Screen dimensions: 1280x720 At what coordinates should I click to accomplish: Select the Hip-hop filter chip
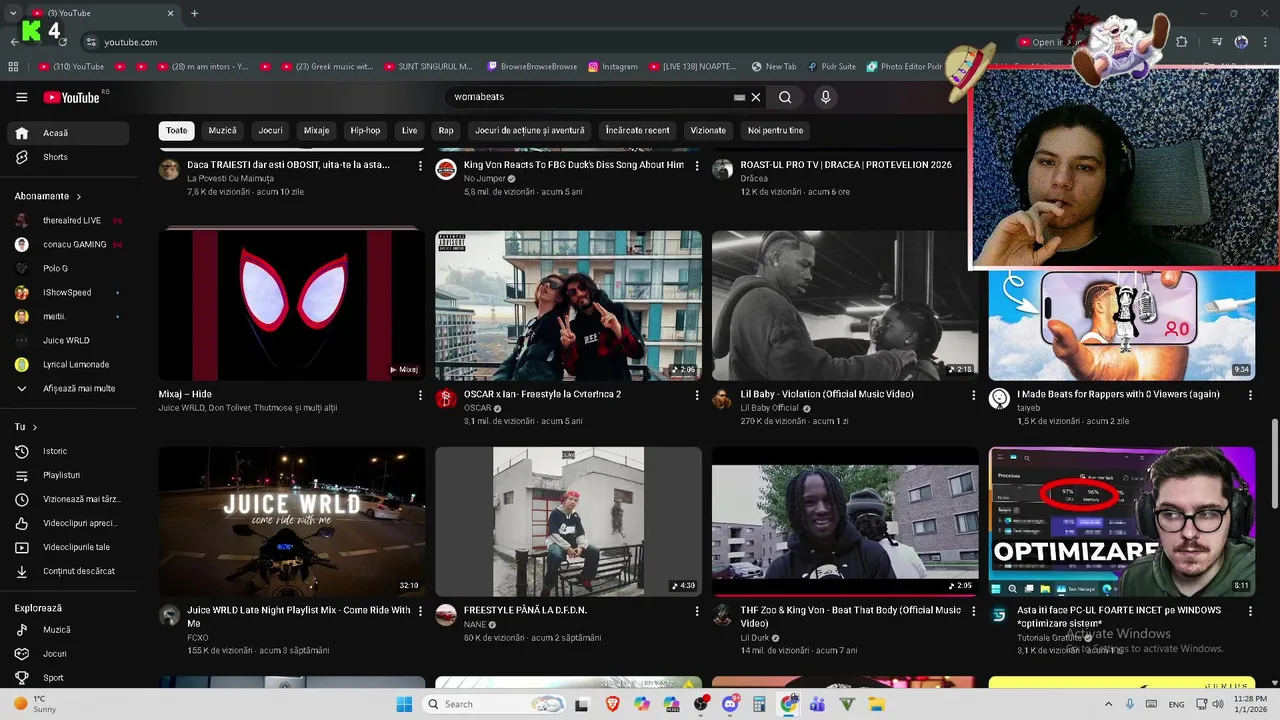pos(365,130)
